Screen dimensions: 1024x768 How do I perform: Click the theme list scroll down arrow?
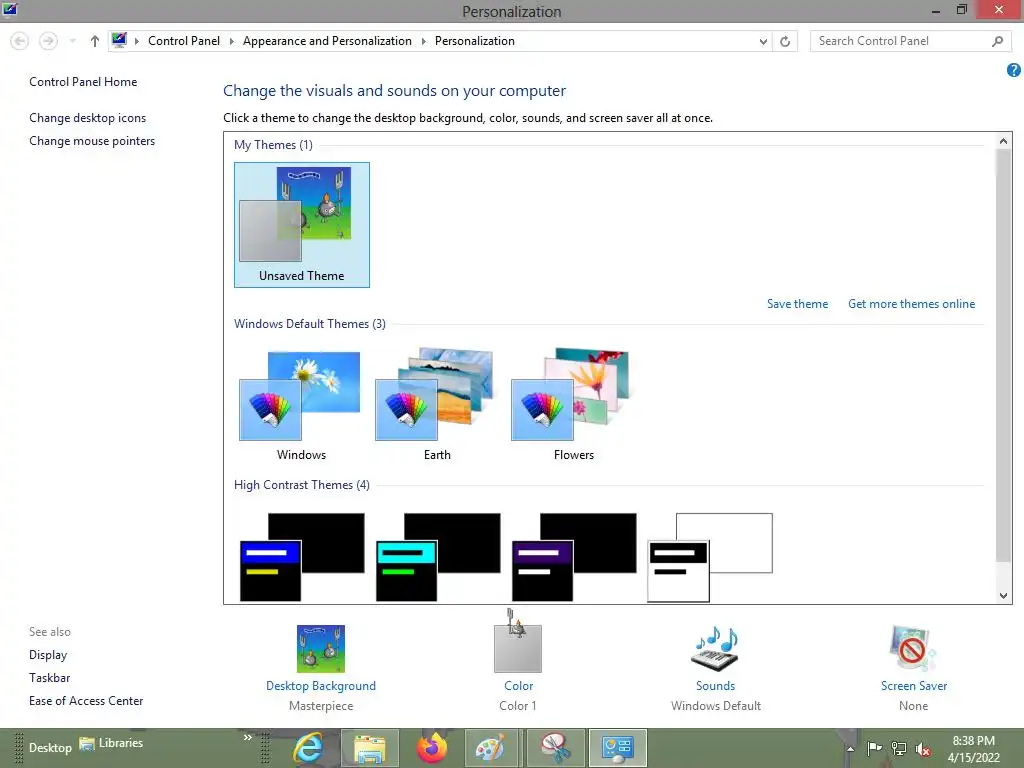[x=1003, y=595]
